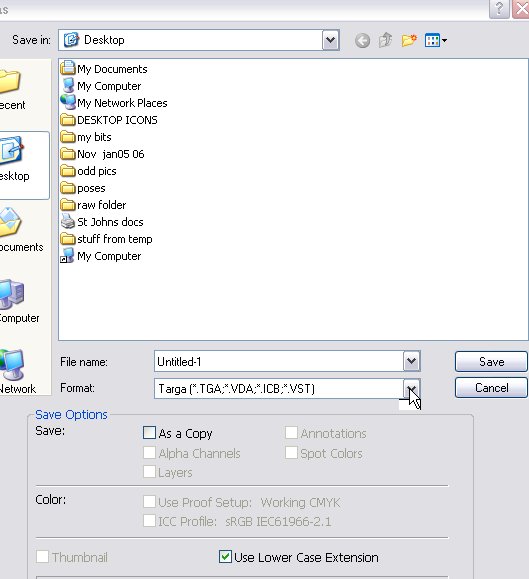Viewport: 529px width, 579px height.
Task: Select stuff from temp folder icon
Action: coord(68,239)
